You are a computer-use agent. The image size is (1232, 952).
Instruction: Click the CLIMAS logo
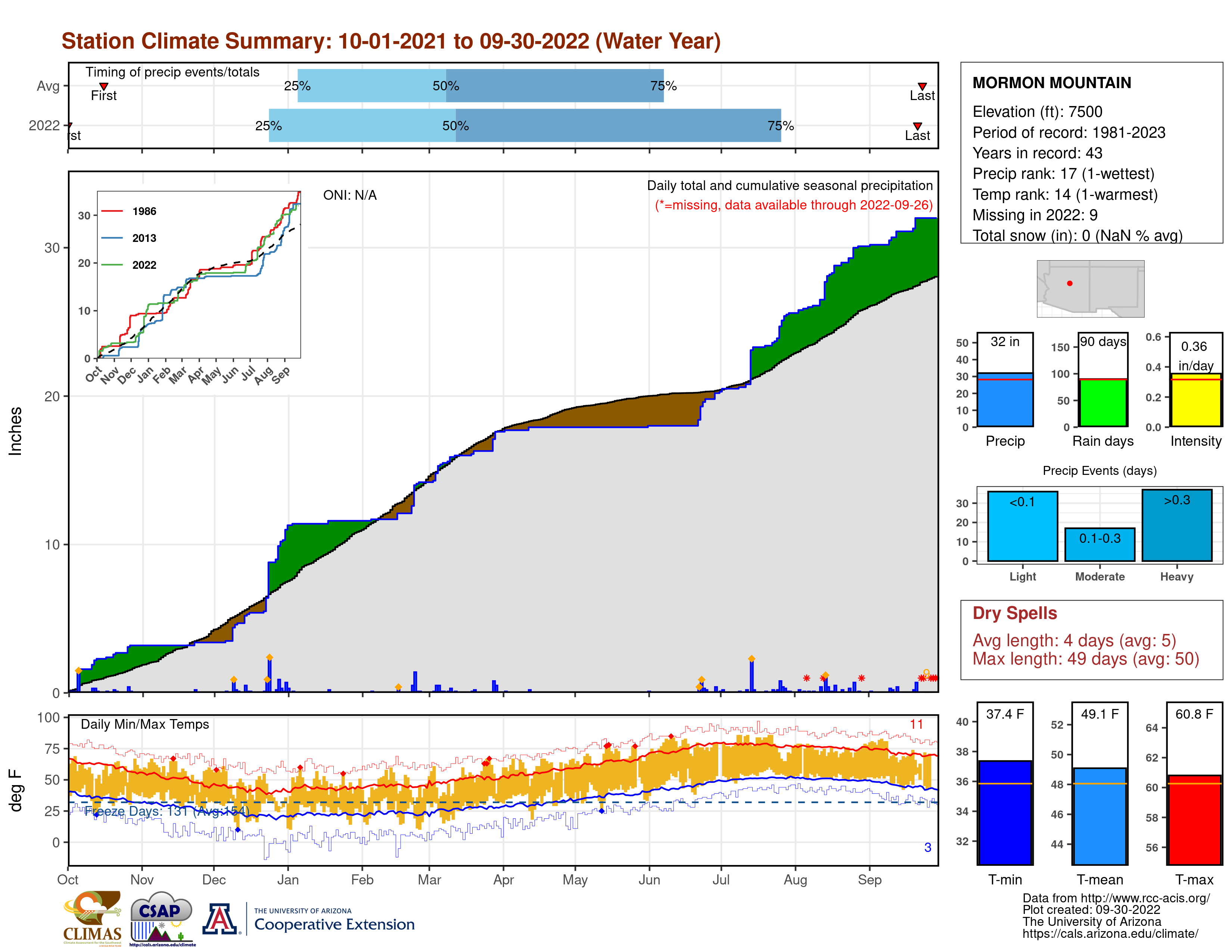(x=93, y=919)
